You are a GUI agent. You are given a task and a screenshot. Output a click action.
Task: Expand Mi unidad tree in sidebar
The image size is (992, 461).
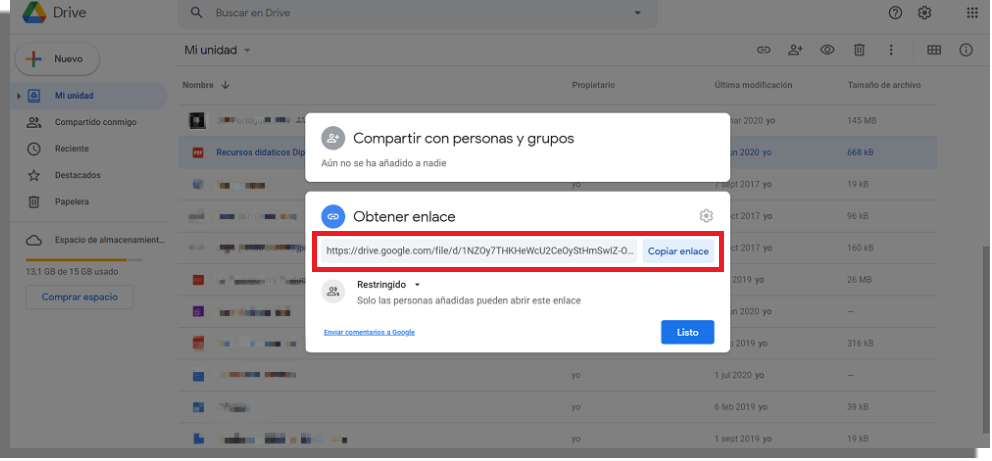(19, 96)
